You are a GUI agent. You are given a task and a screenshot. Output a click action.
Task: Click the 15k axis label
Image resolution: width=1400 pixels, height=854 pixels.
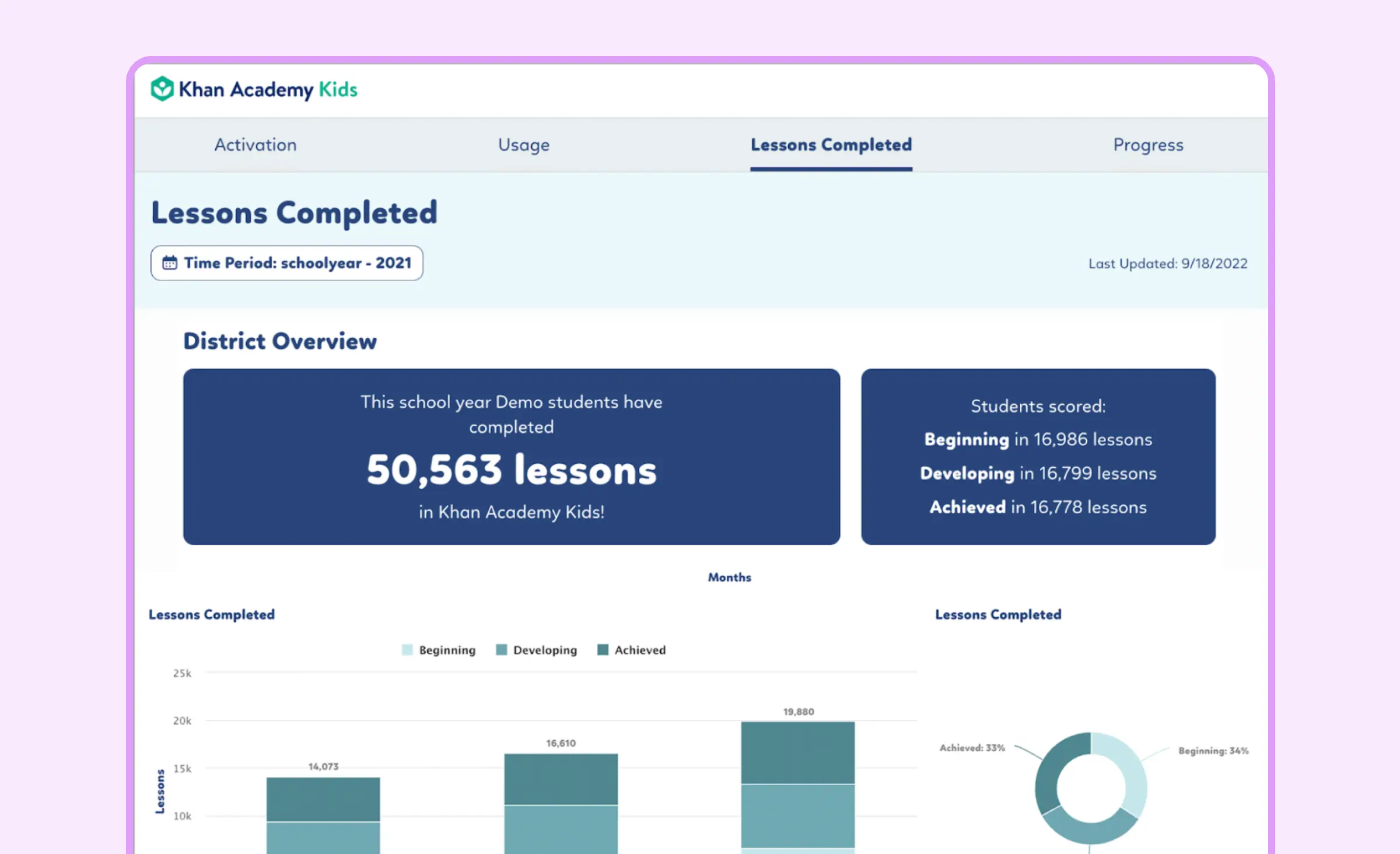tap(182, 769)
